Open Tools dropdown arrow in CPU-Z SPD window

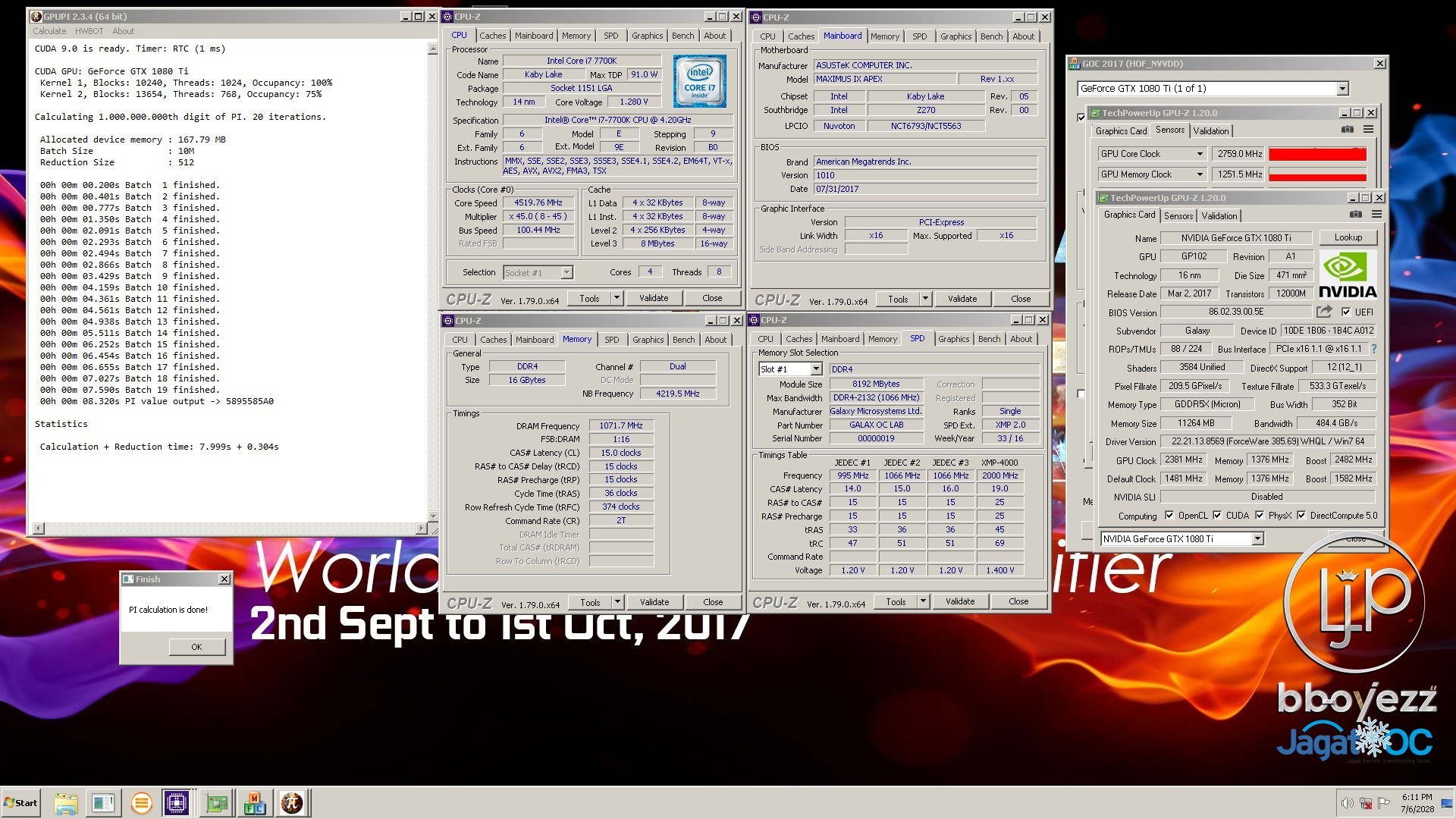tap(923, 601)
